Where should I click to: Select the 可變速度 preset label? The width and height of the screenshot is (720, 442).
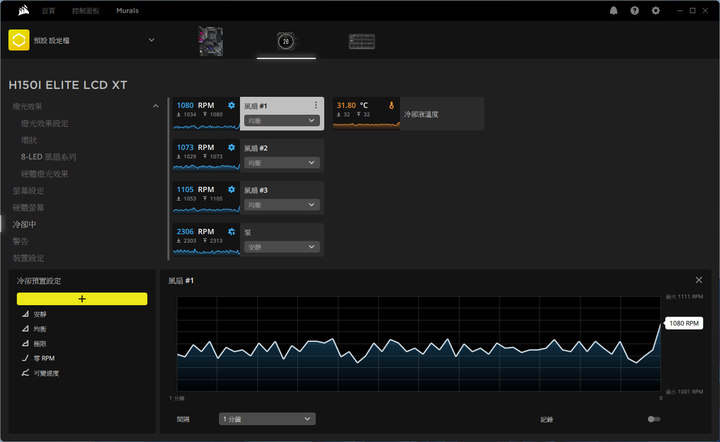point(46,374)
